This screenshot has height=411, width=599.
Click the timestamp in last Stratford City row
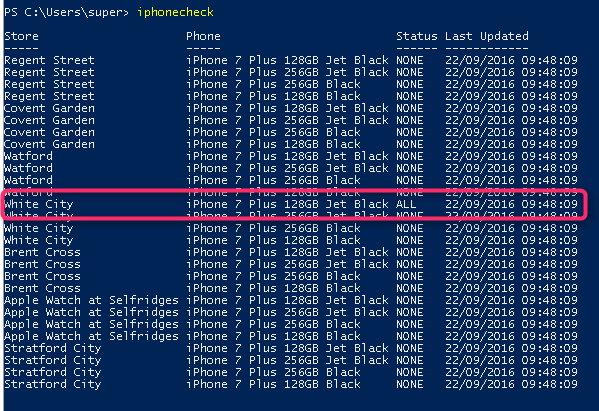(512, 384)
